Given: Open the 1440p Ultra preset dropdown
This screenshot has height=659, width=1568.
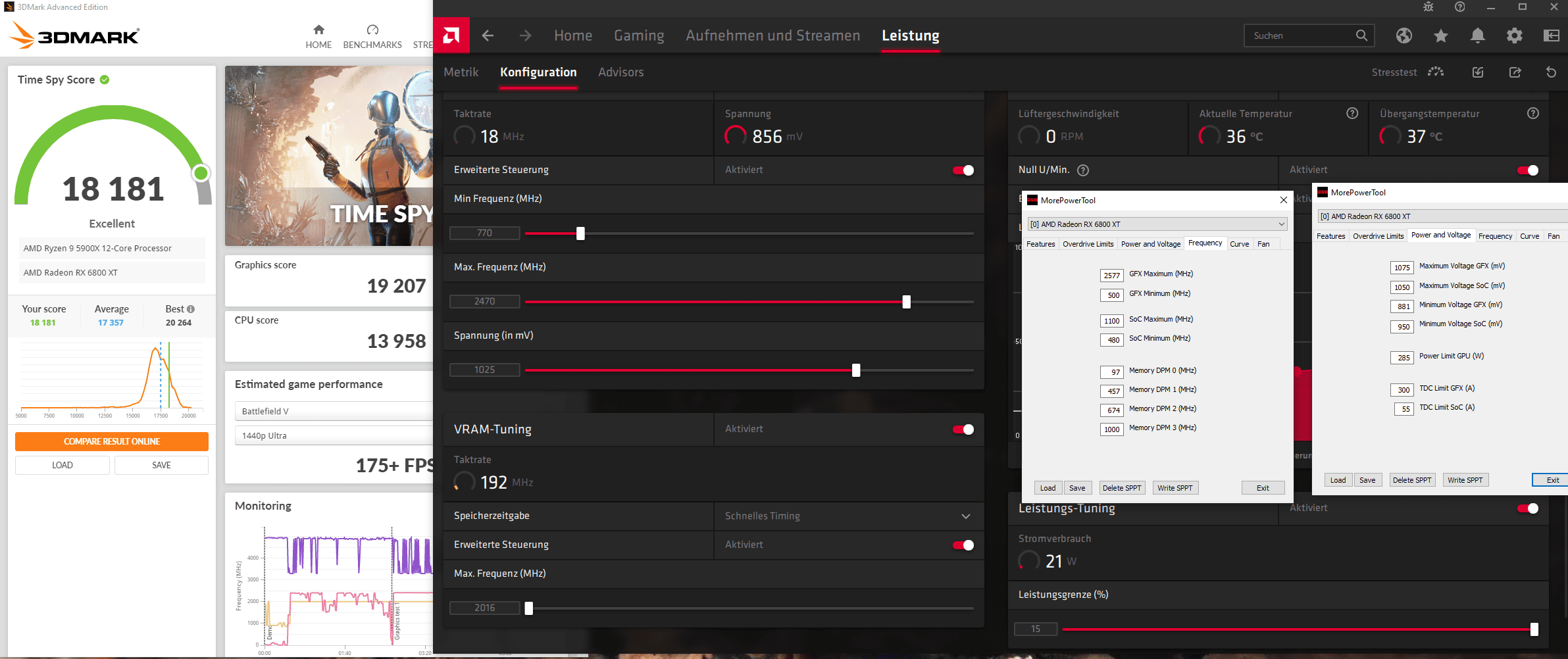Looking at the screenshot, I should [x=334, y=435].
